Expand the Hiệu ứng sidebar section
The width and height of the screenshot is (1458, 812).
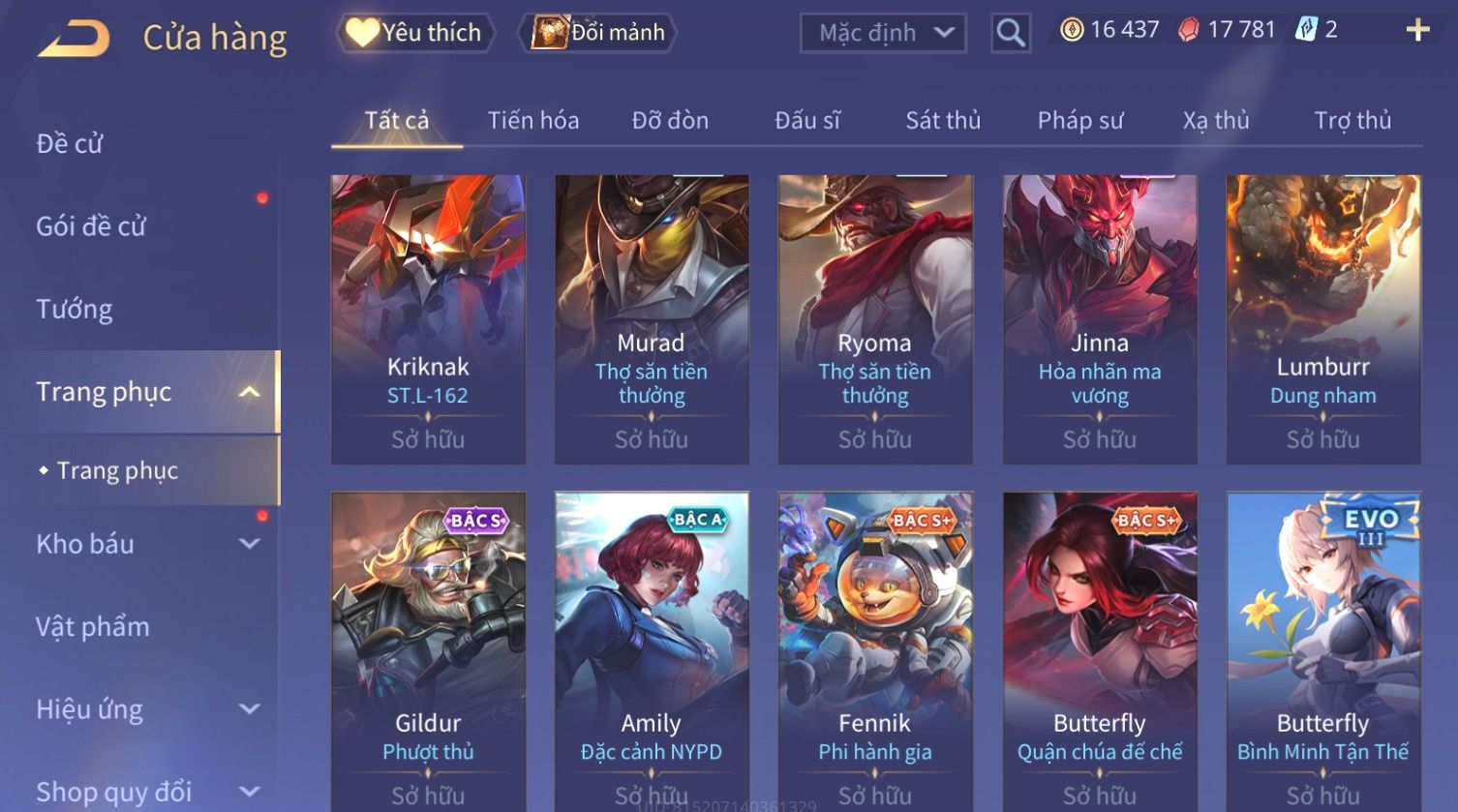pos(250,709)
